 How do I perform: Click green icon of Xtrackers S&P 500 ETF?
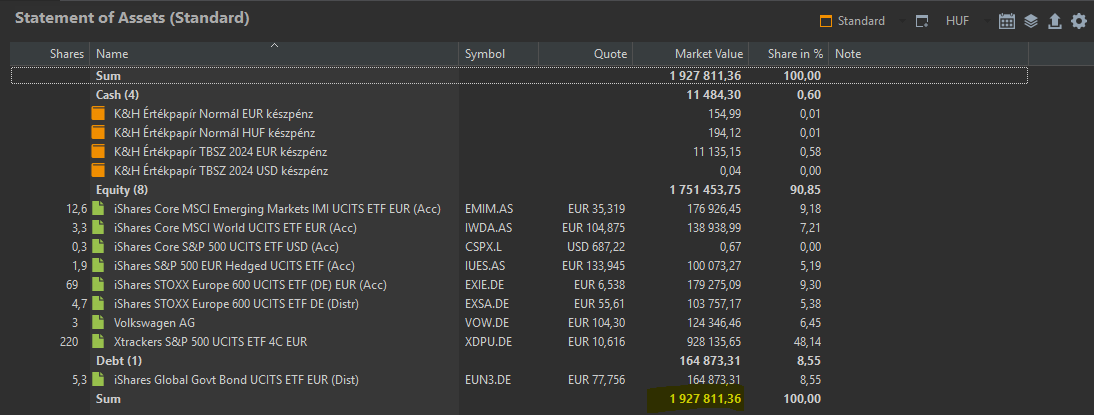98,342
